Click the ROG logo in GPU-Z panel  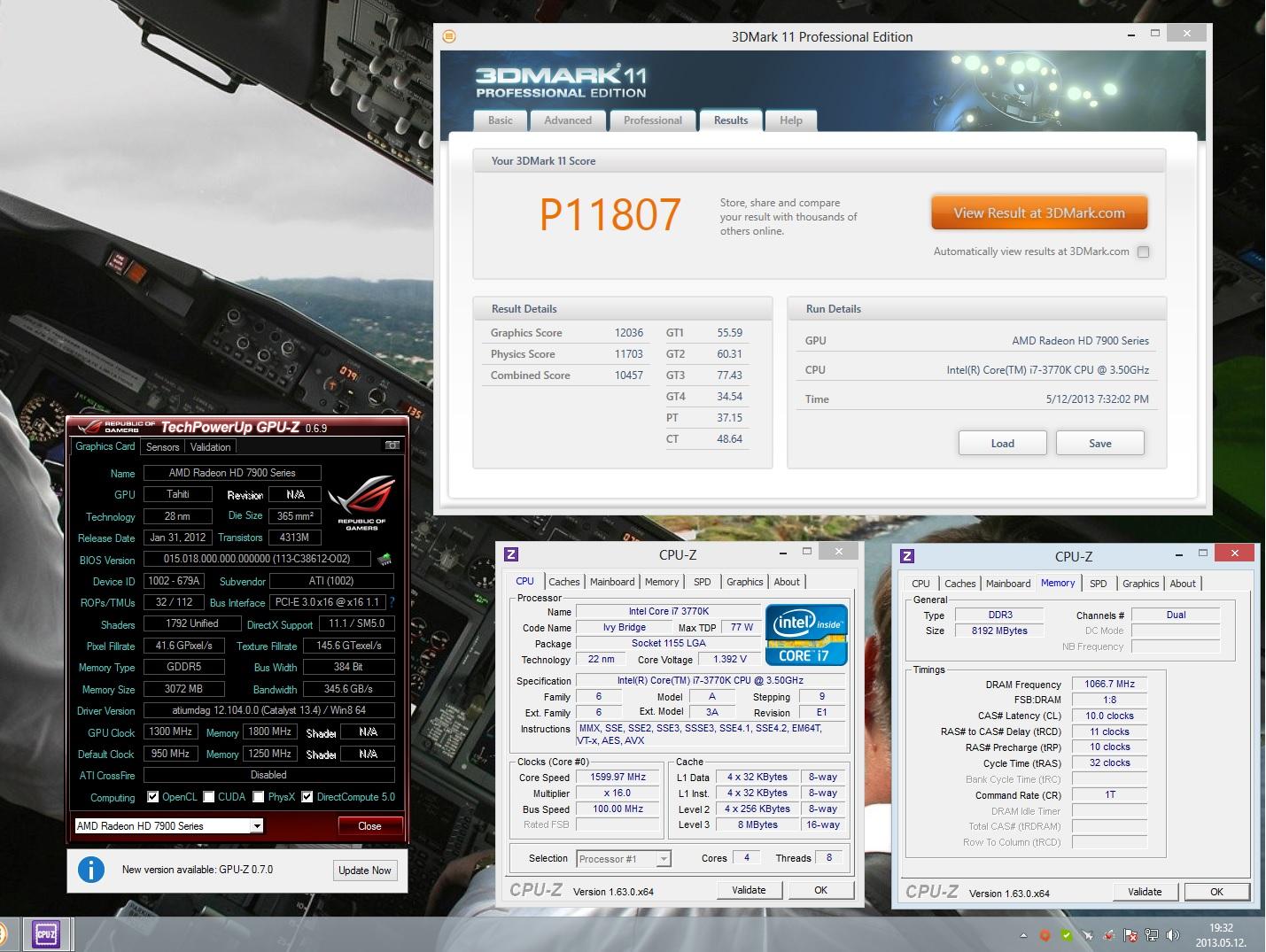[x=361, y=502]
